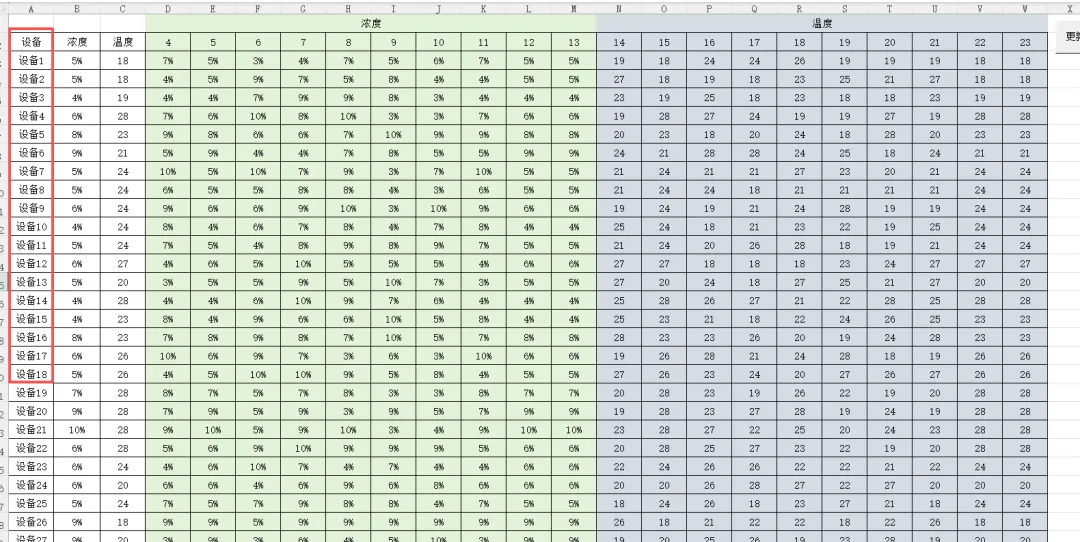
Task: Click green header cell 8 in column H
Action: pos(349,42)
